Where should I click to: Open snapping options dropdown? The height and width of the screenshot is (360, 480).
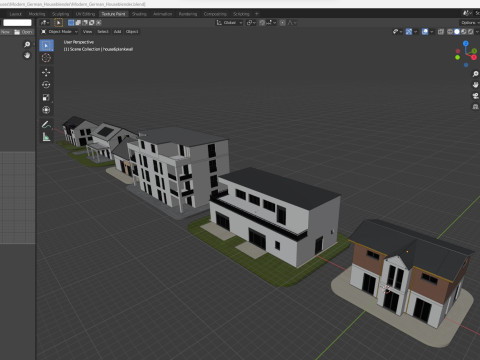pyautogui.click(x=271, y=23)
